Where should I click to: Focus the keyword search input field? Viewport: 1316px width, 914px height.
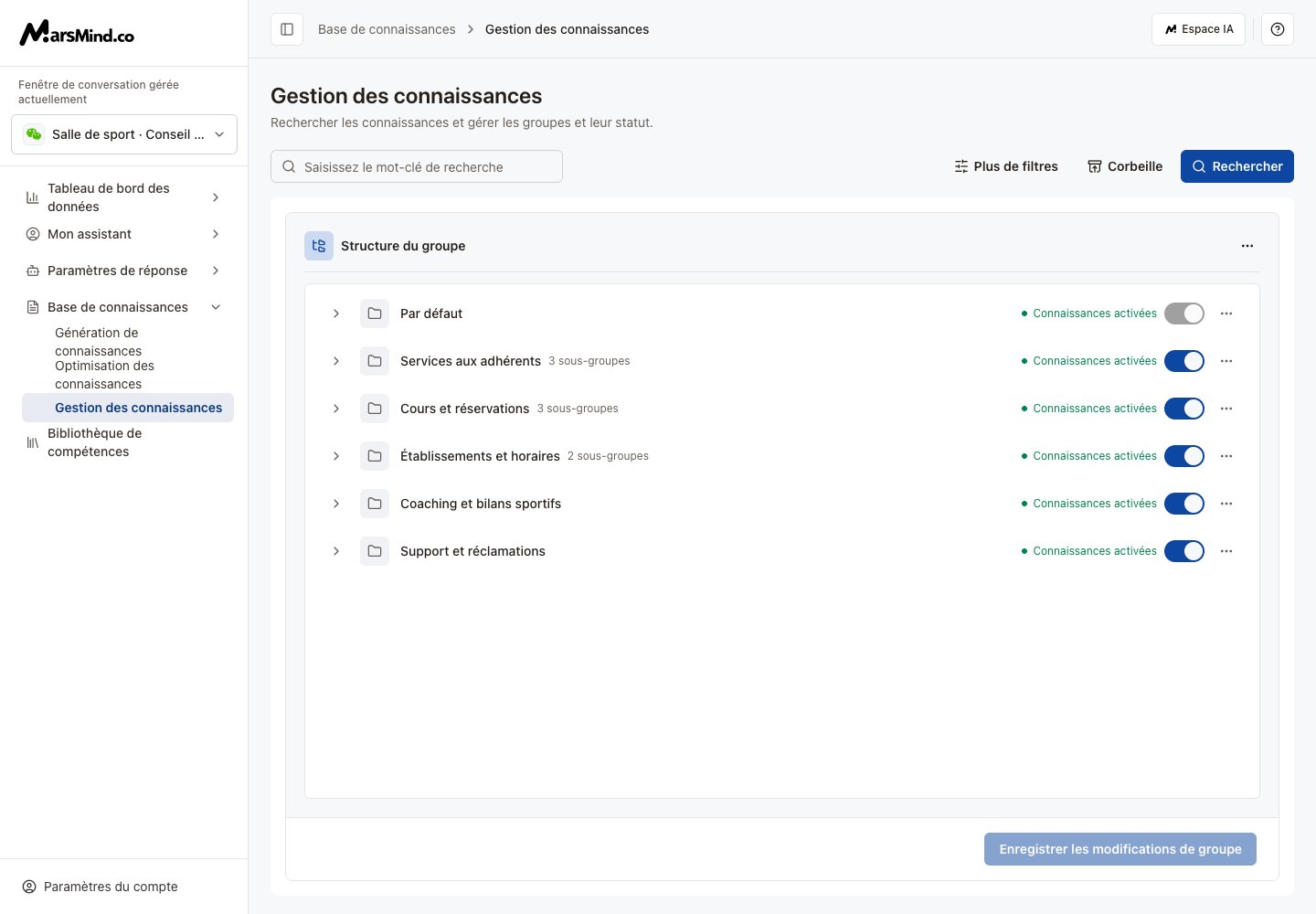coord(417,166)
